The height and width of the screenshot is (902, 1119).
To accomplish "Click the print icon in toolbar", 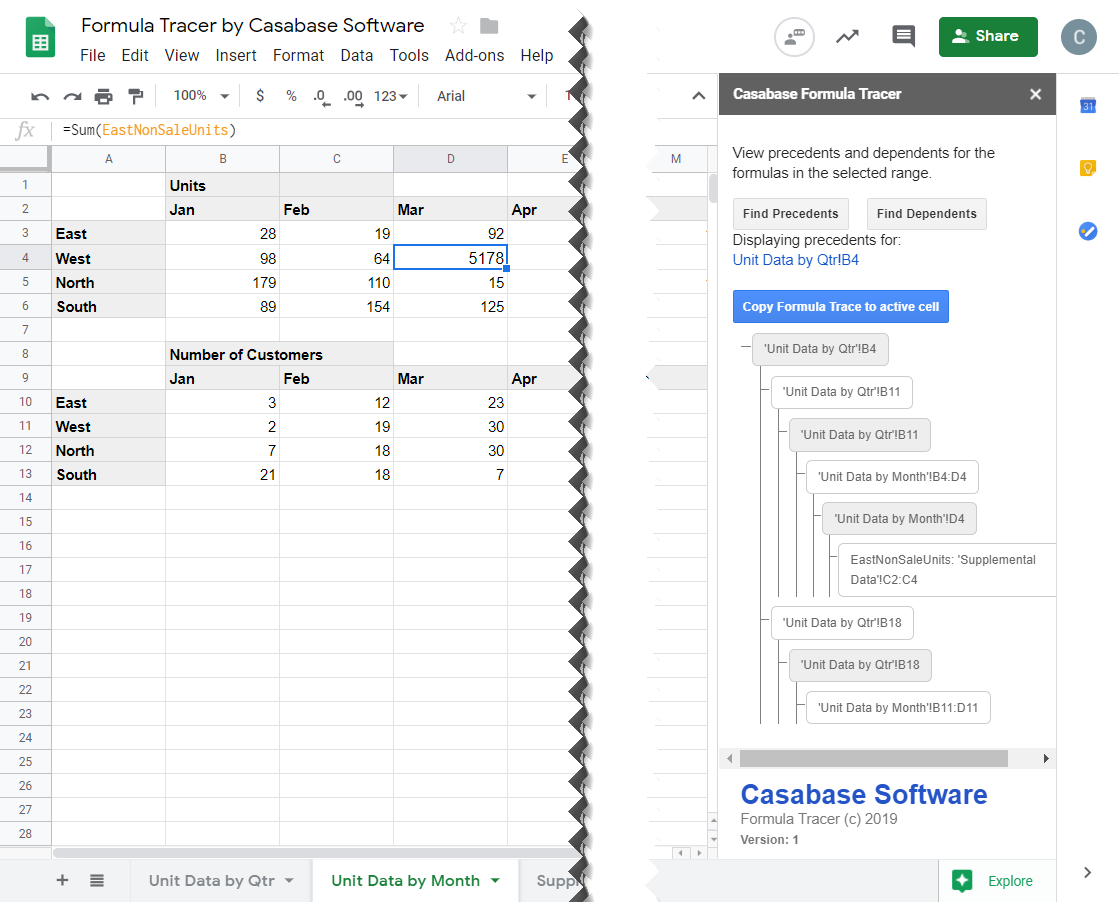I will point(104,96).
